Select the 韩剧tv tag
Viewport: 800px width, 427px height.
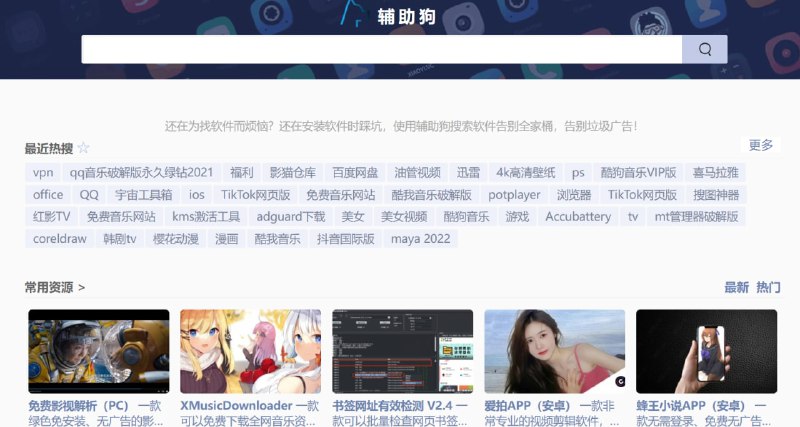[120, 238]
